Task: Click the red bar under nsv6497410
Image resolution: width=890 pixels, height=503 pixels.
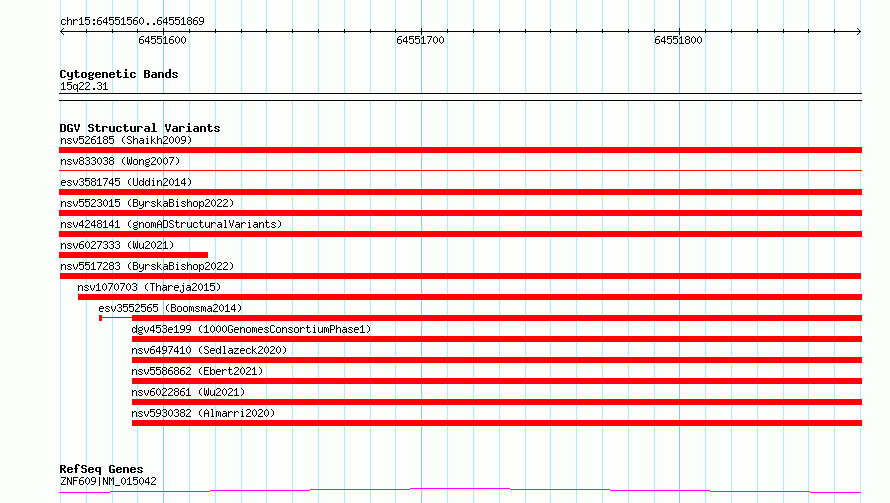Action: click(497, 360)
